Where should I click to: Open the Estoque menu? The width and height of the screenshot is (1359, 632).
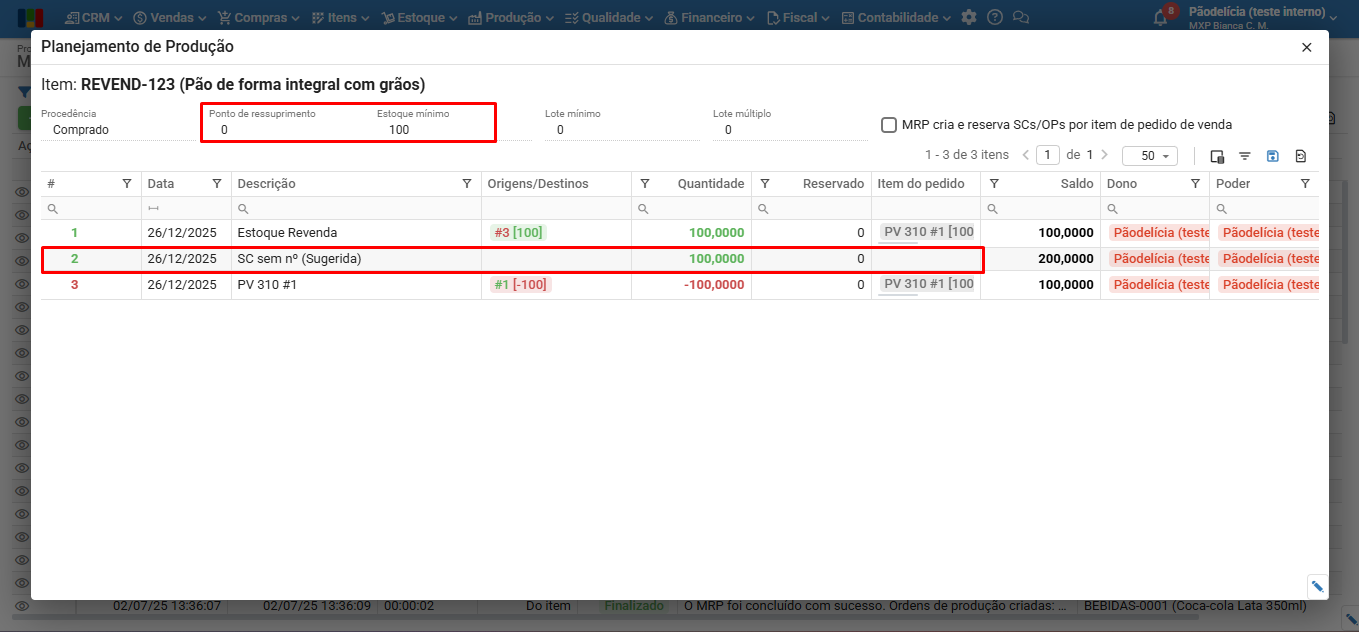(x=418, y=17)
